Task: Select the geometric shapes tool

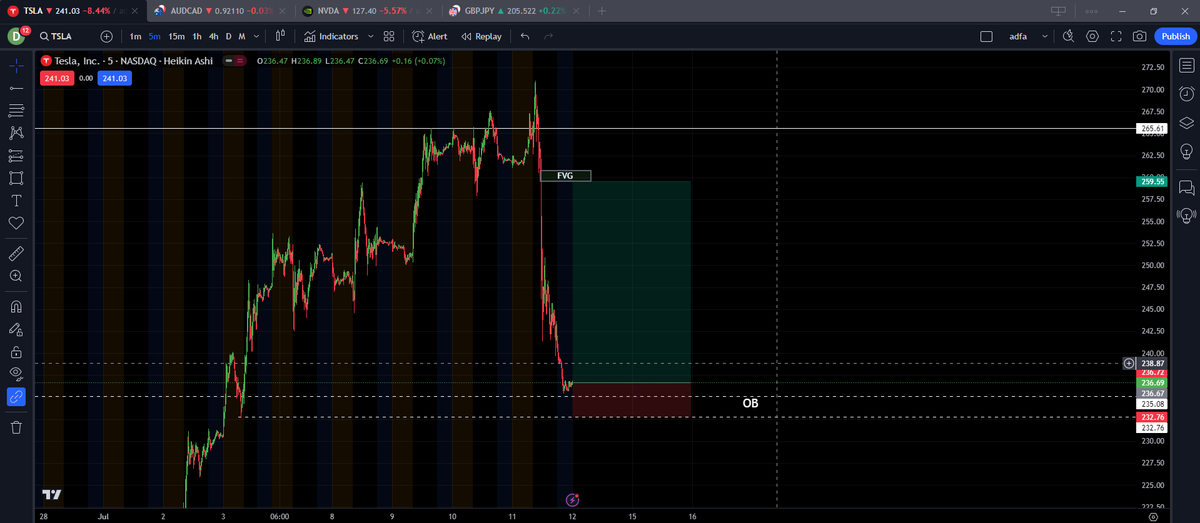Action: coord(16,178)
